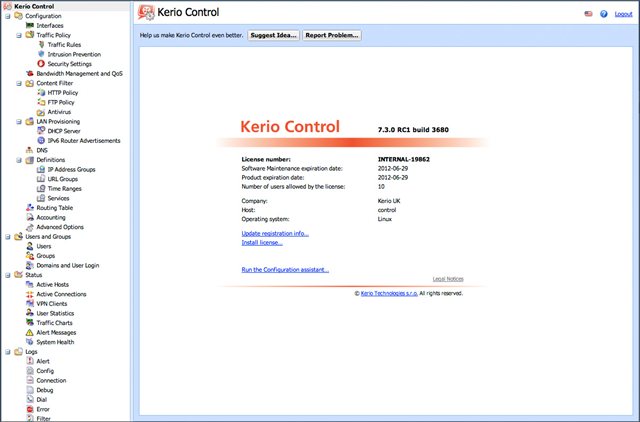640x422 pixels.
Task: Open the Intrusion Prevention shield icon
Action: (x=41, y=54)
